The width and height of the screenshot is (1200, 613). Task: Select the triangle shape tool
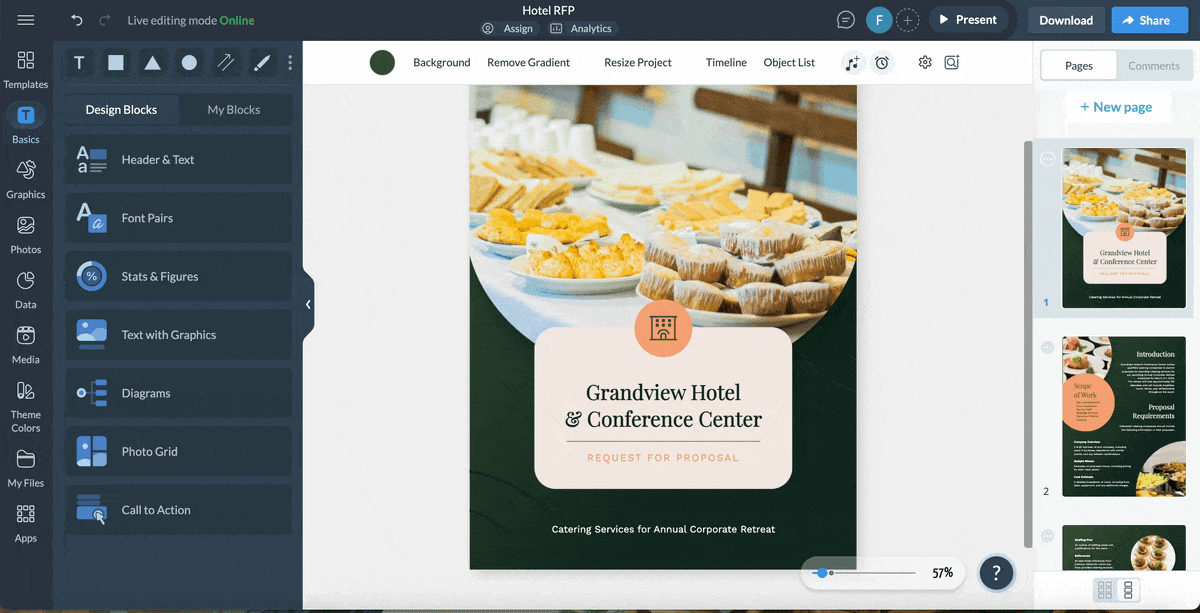152,63
